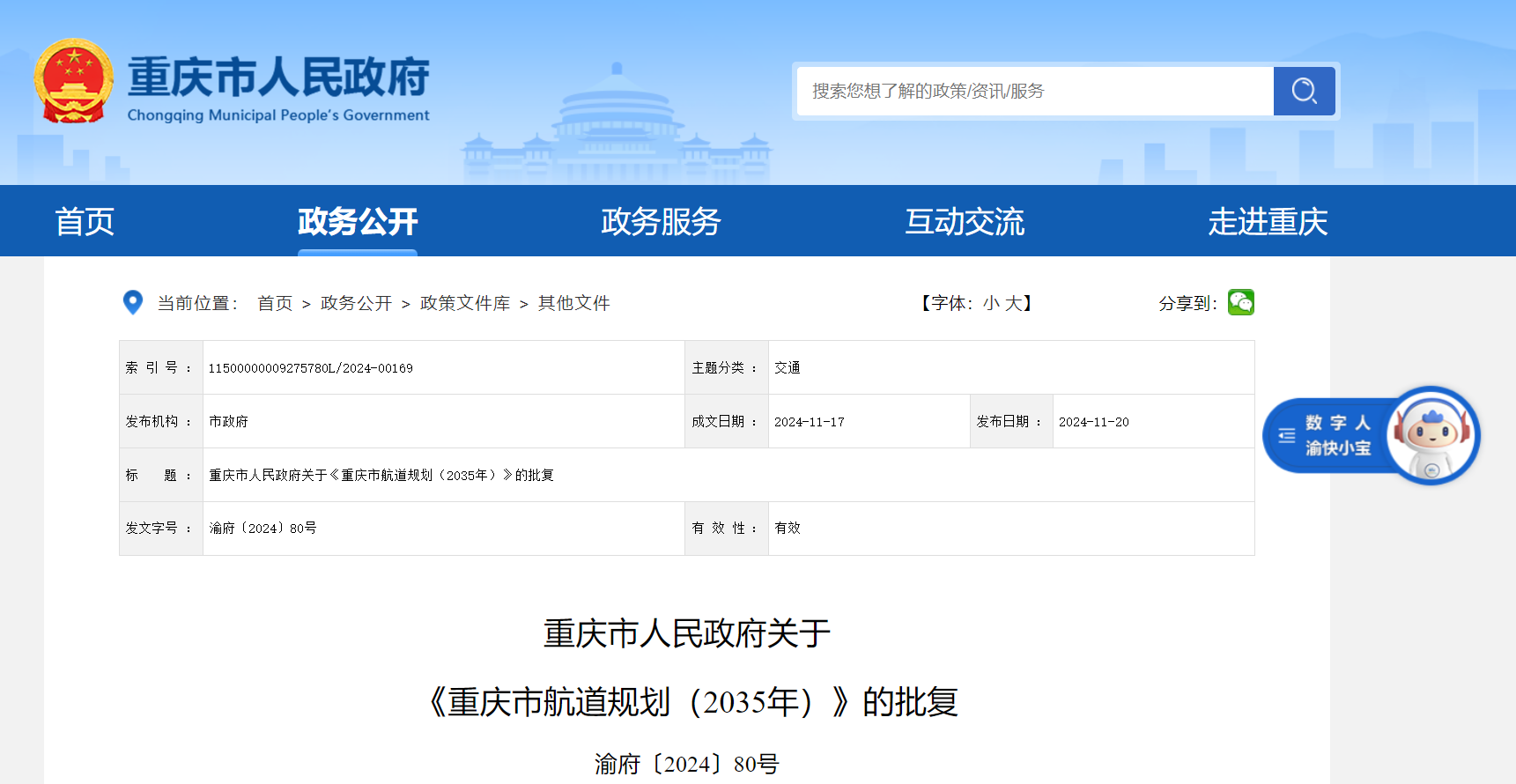Open the 走进重庆 navigation tab

[1268, 221]
